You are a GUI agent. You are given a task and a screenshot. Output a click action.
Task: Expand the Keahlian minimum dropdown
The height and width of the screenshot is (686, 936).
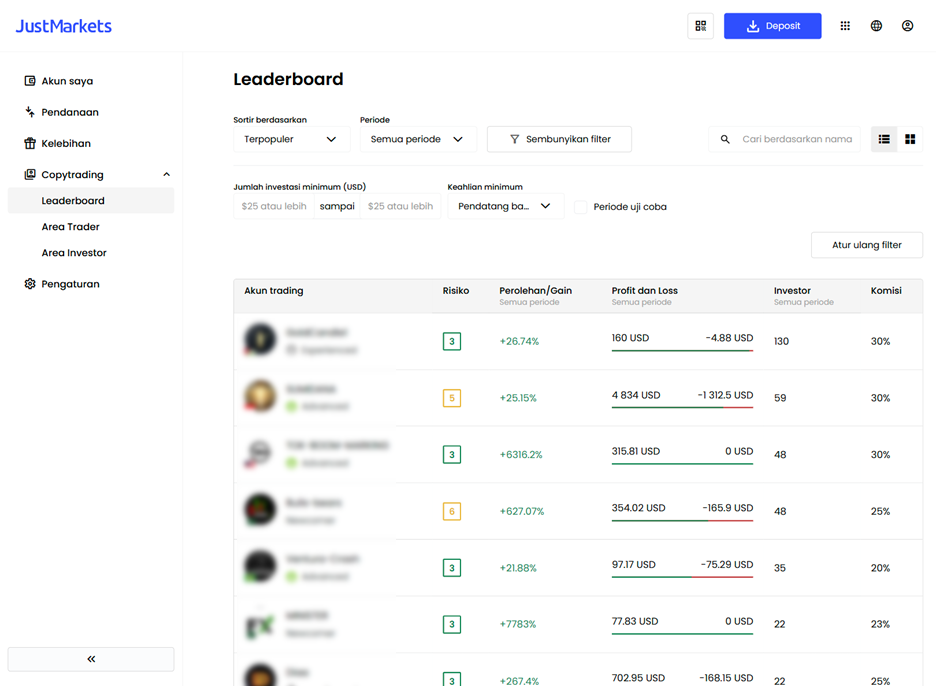coord(505,206)
